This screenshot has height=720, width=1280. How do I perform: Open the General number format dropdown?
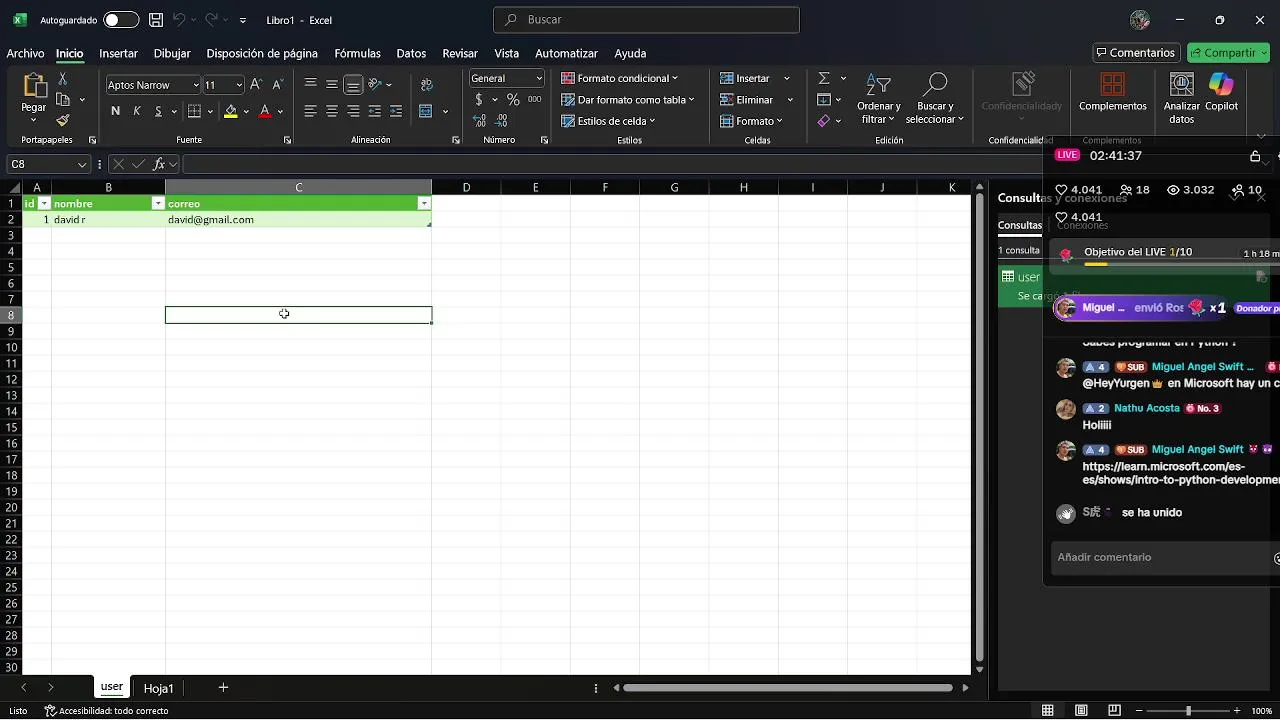point(539,78)
